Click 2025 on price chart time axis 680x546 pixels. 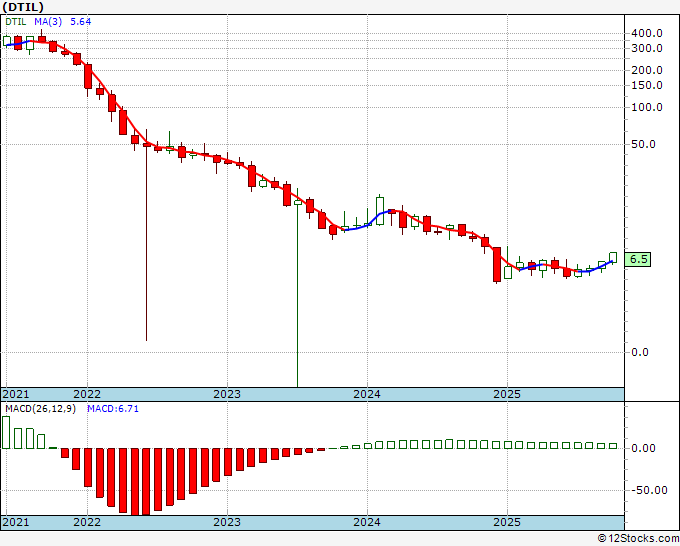pos(507,394)
